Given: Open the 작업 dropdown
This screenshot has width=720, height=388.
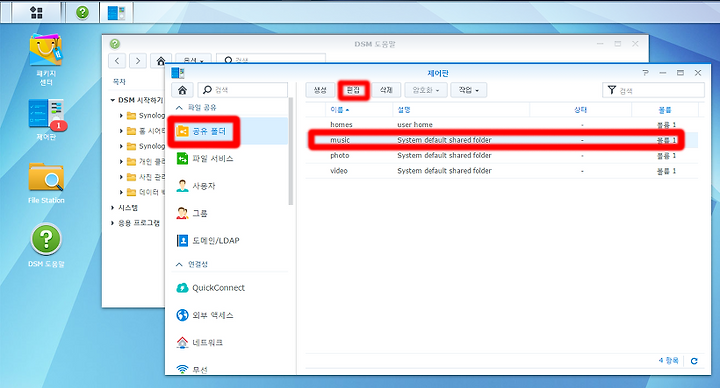Looking at the screenshot, I should [468, 90].
